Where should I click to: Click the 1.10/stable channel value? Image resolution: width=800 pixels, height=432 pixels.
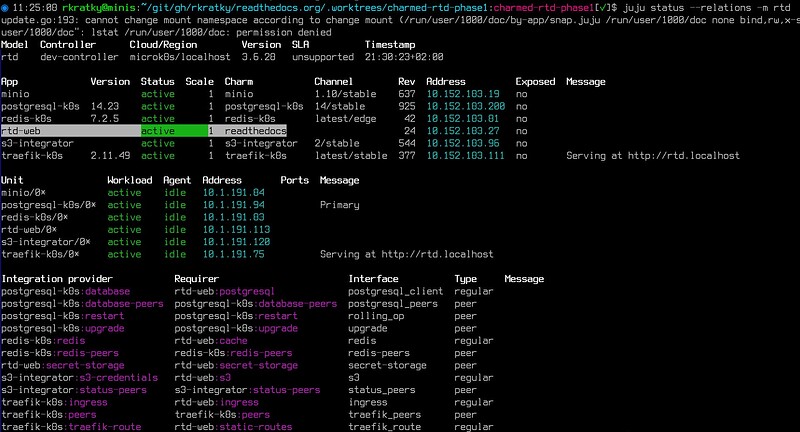345,94
